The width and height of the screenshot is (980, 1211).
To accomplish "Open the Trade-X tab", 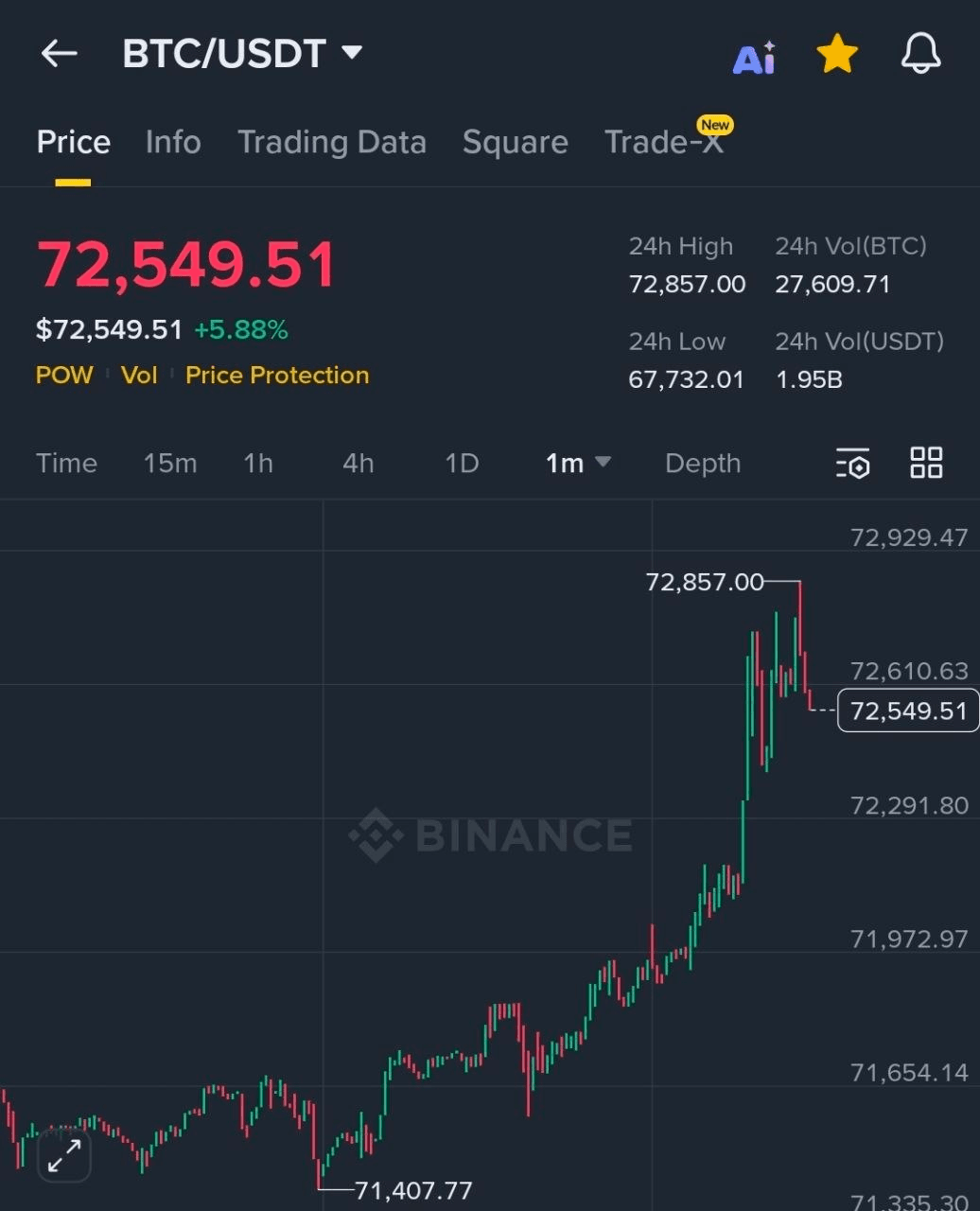I will coord(664,142).
